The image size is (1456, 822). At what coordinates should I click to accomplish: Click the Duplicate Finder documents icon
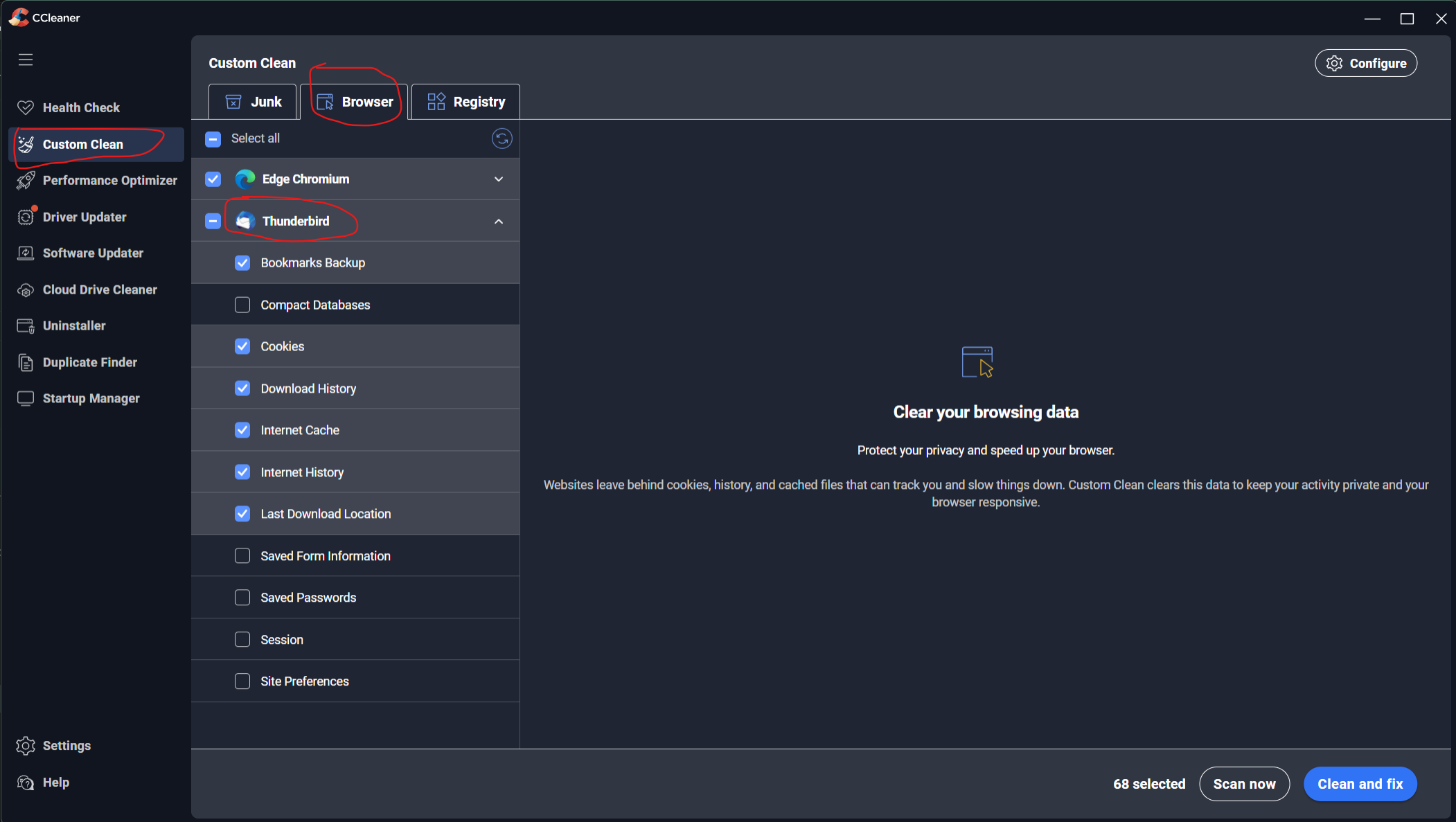[26, 362]
